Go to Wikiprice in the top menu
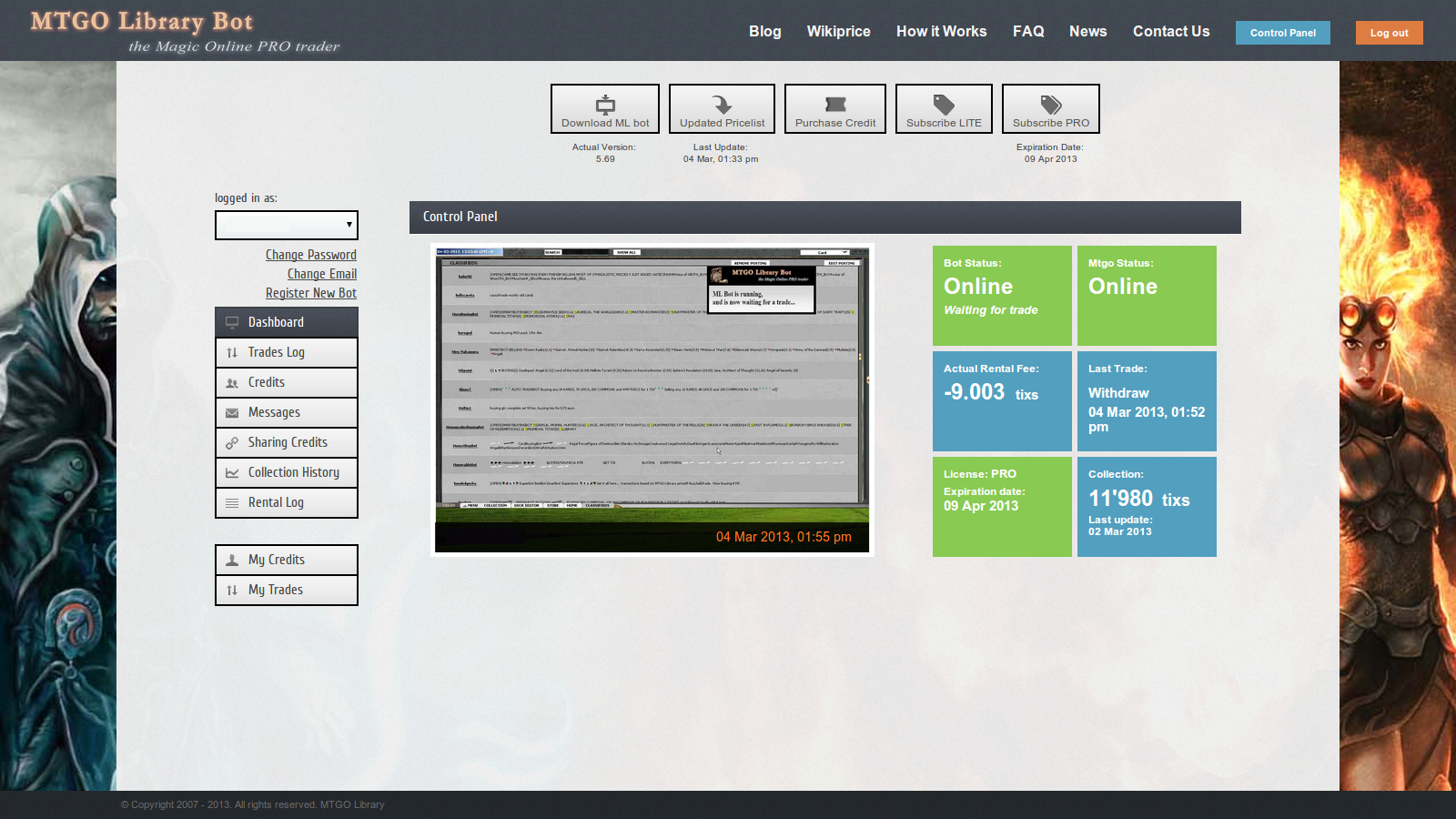 click(838, 31)
